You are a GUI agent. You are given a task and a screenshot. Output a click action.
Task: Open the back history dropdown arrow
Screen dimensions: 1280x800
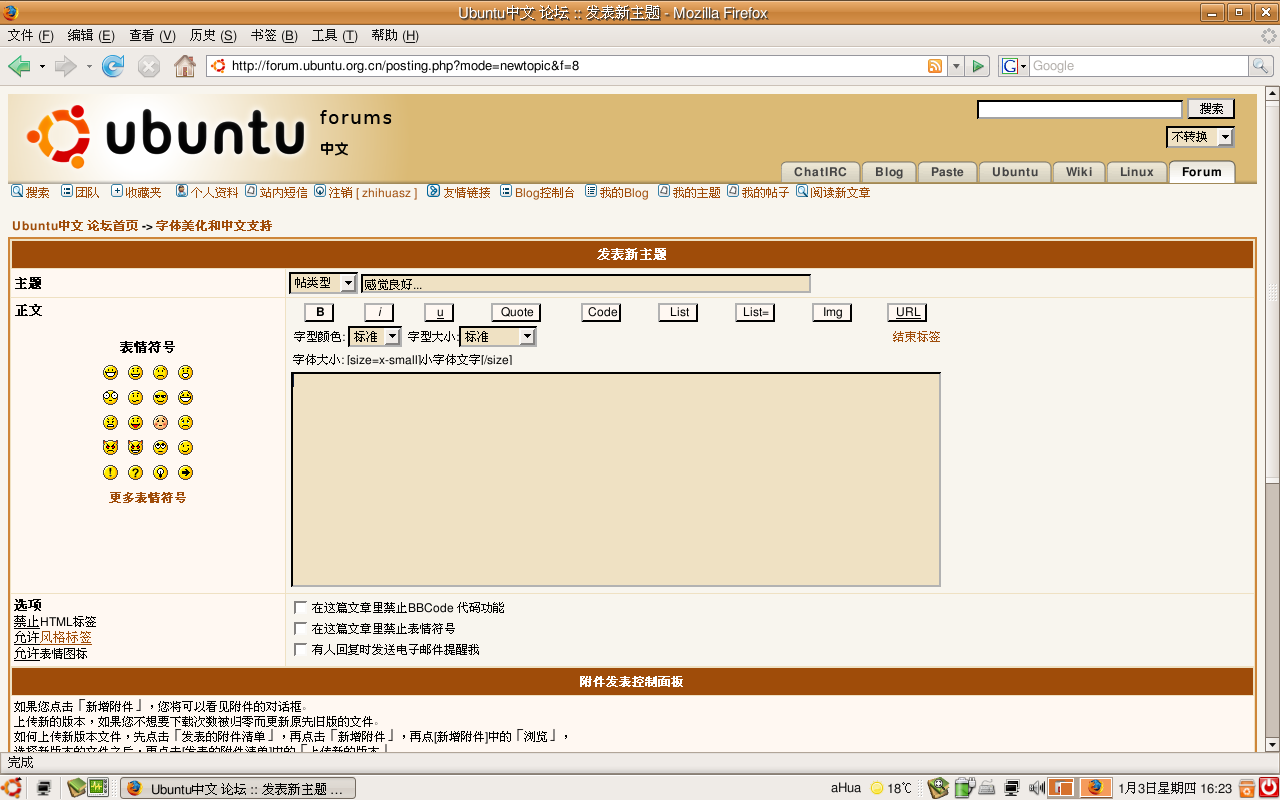pyautogui.click(x=42, y=66)
